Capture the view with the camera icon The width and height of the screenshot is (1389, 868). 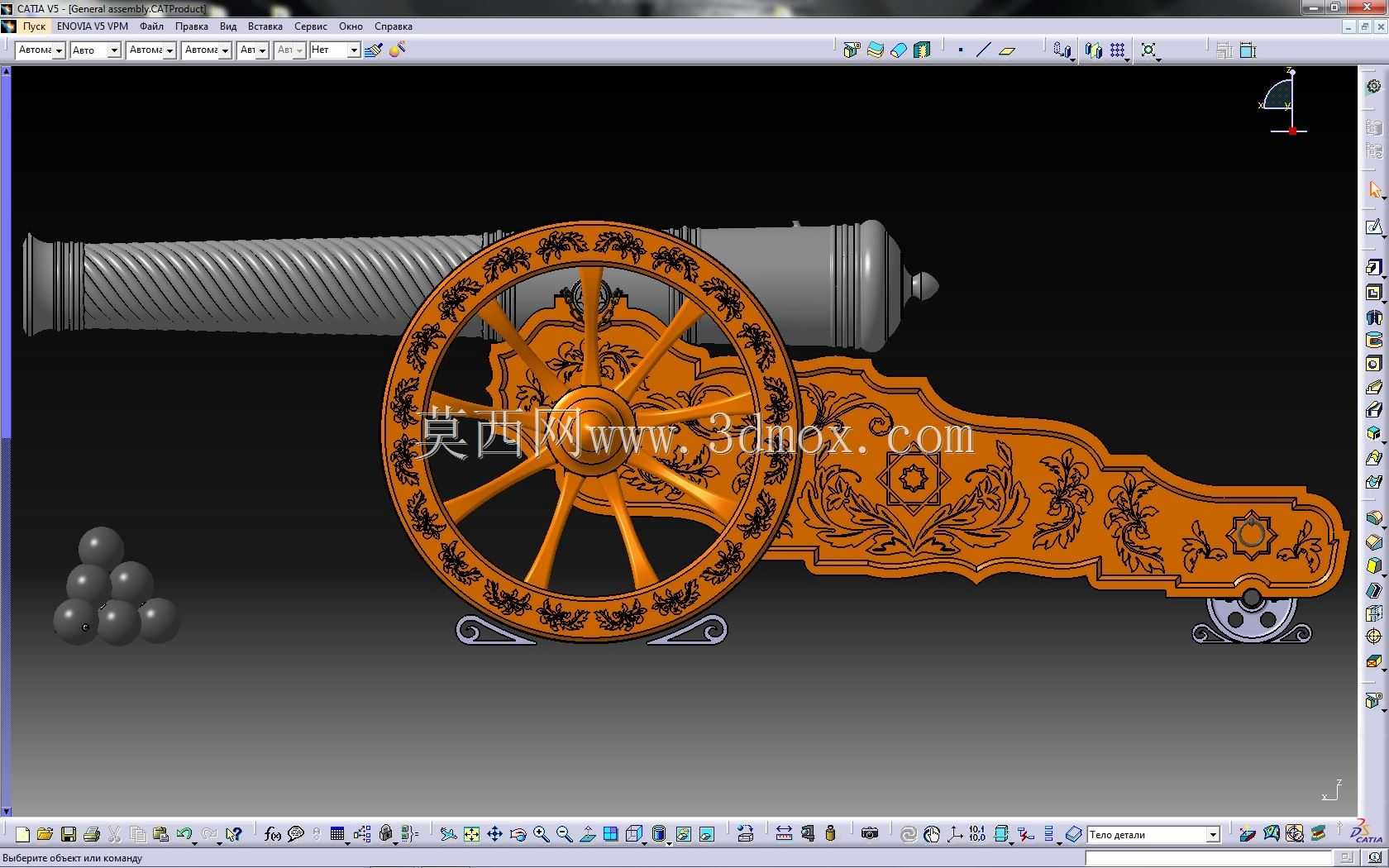(869, 834)
